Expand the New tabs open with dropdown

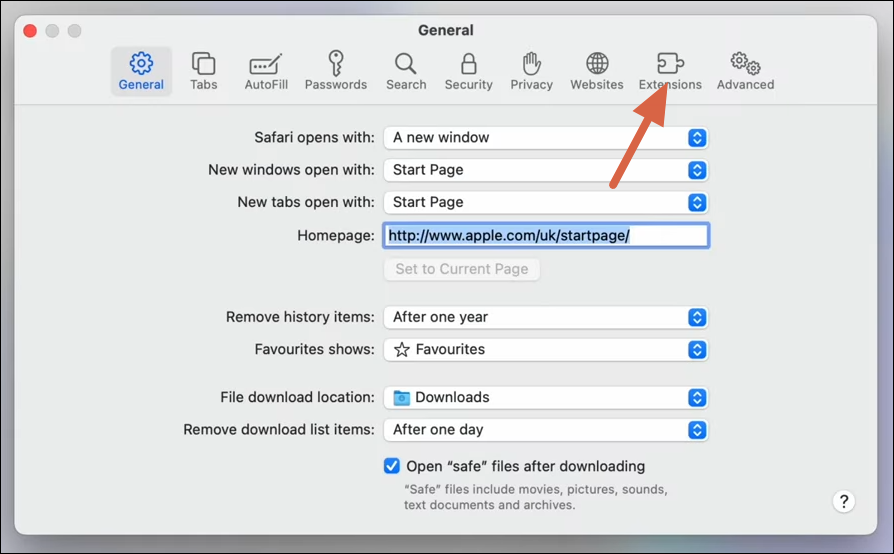tap(546, 202)
